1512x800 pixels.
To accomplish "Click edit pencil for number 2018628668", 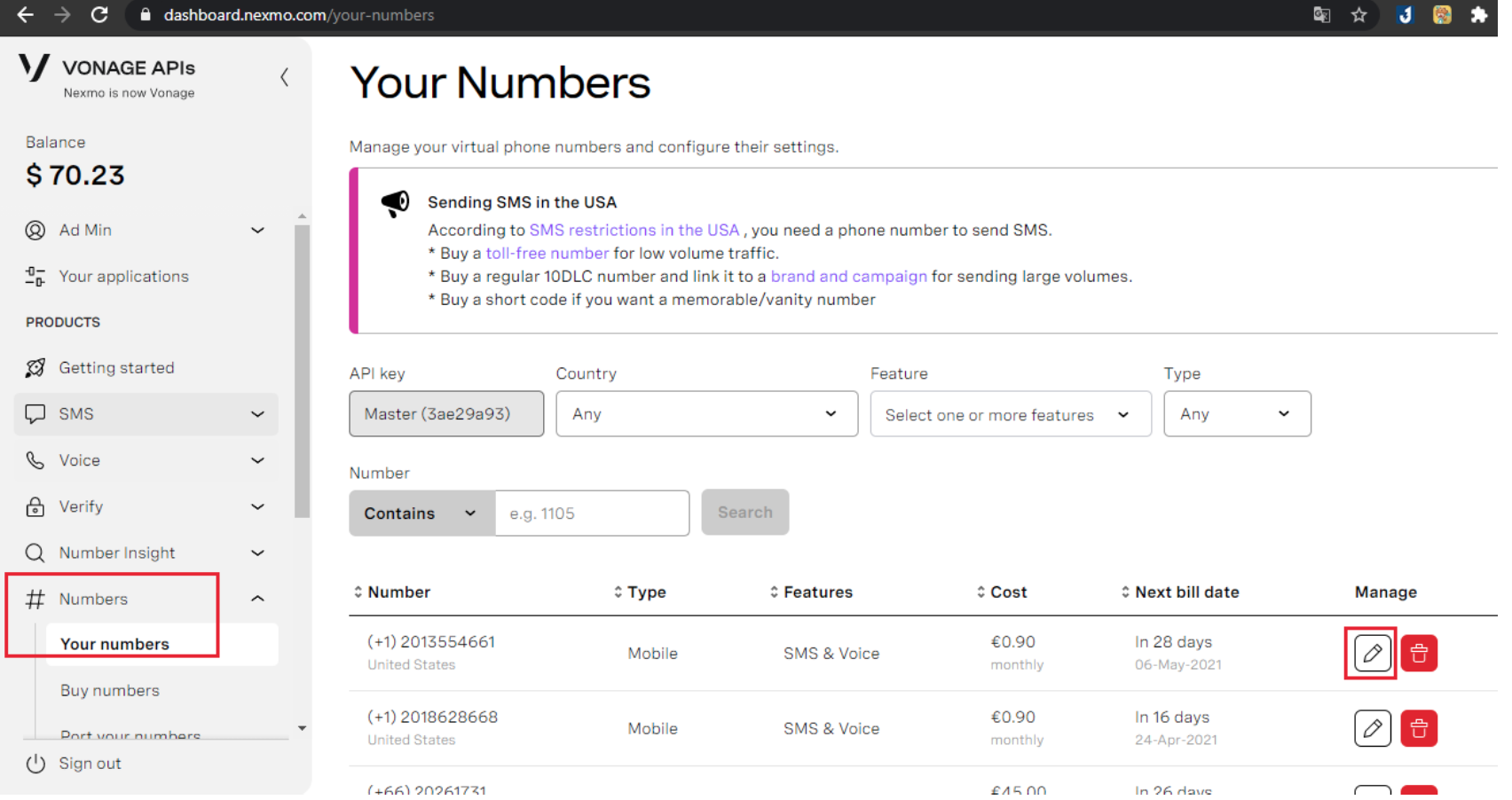I will [1372, 729].
